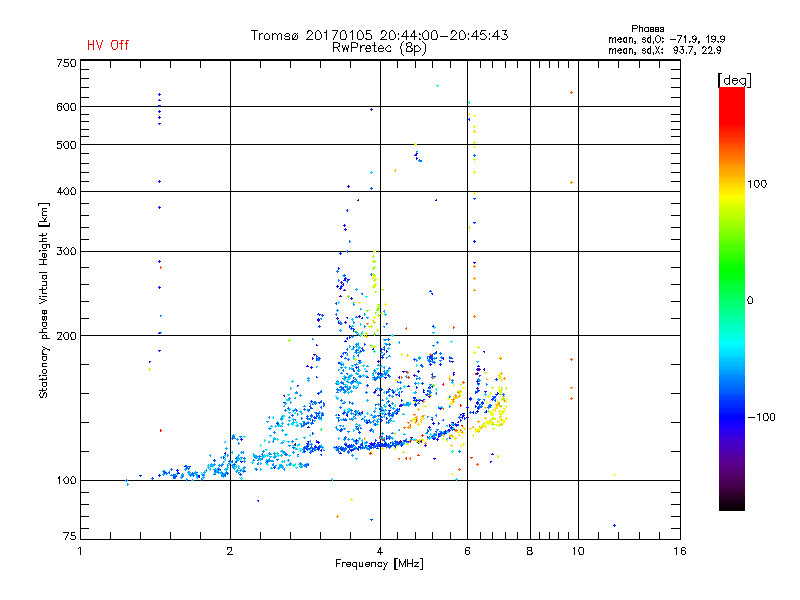Click the phase colorbar gradient strip
The image size is (800, 600).
coord(732,298)
